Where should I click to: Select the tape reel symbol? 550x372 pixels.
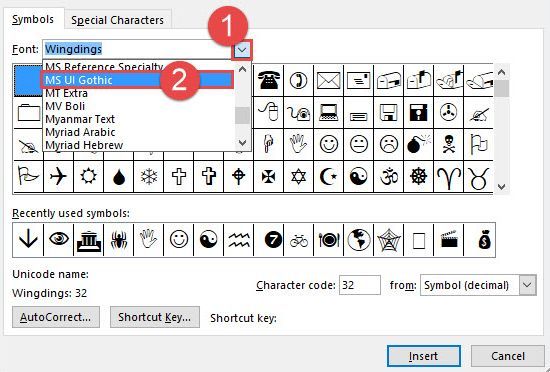(449, 113)
